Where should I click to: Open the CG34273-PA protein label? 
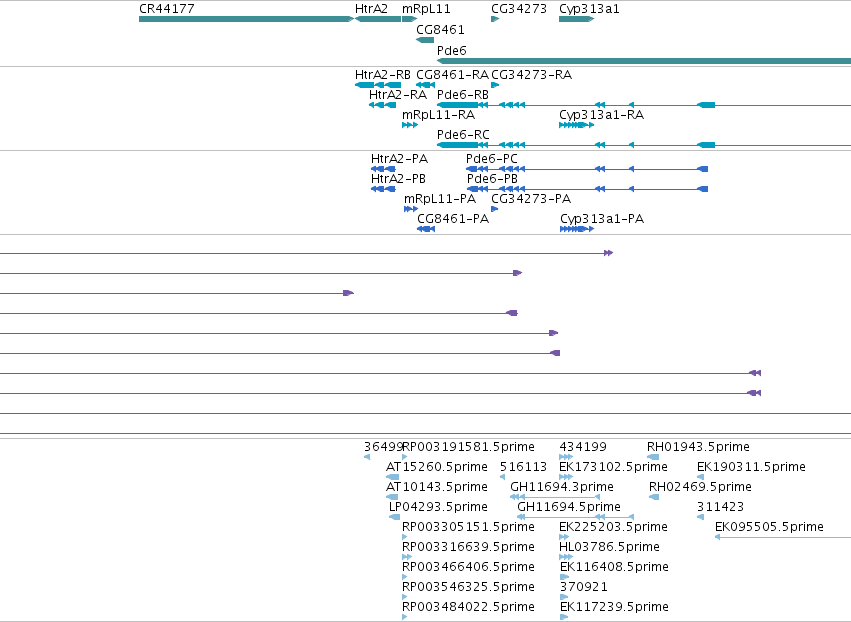coord(531,199)
